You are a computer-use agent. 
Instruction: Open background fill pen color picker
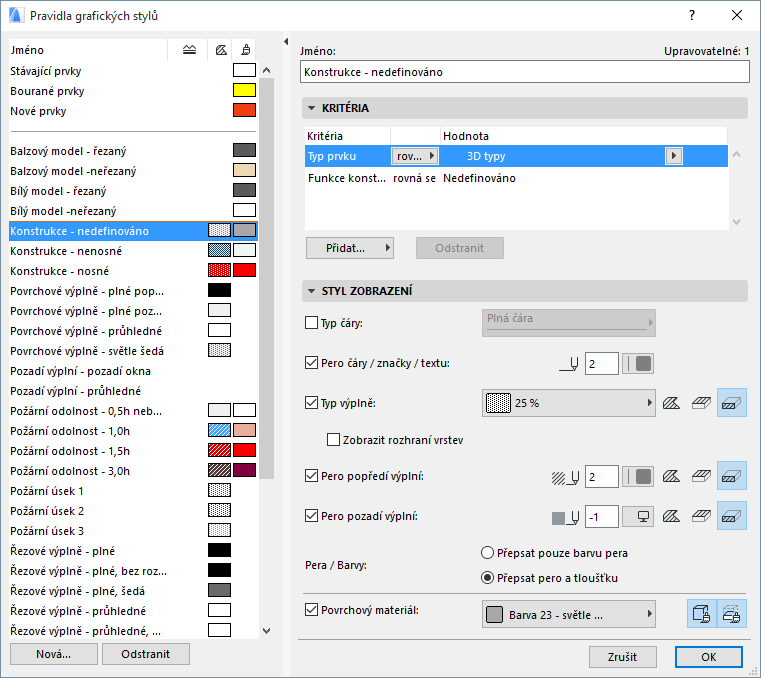click(638, 516)
